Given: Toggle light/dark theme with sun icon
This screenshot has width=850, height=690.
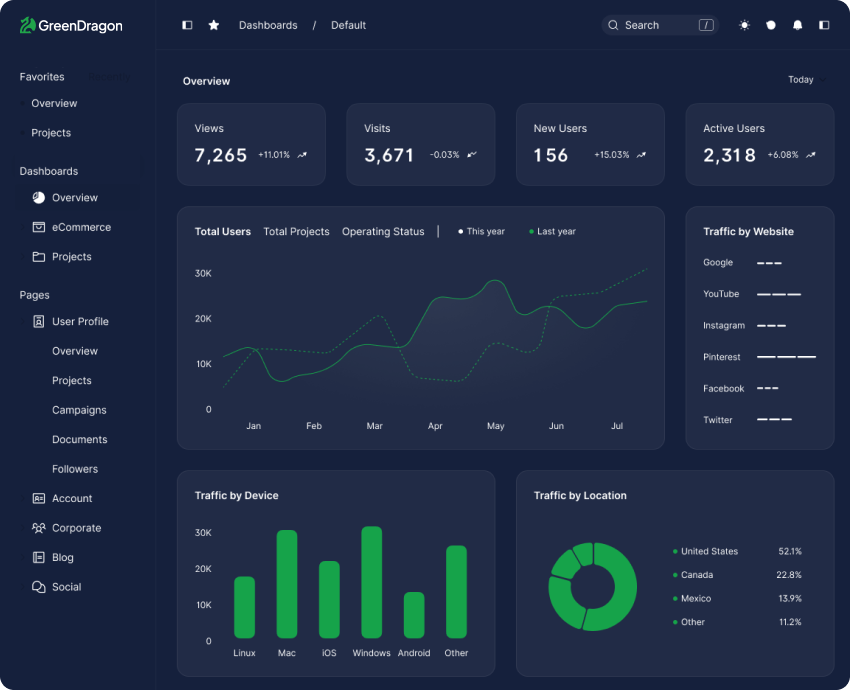Looking at the screenshot, I should [744, 25].
